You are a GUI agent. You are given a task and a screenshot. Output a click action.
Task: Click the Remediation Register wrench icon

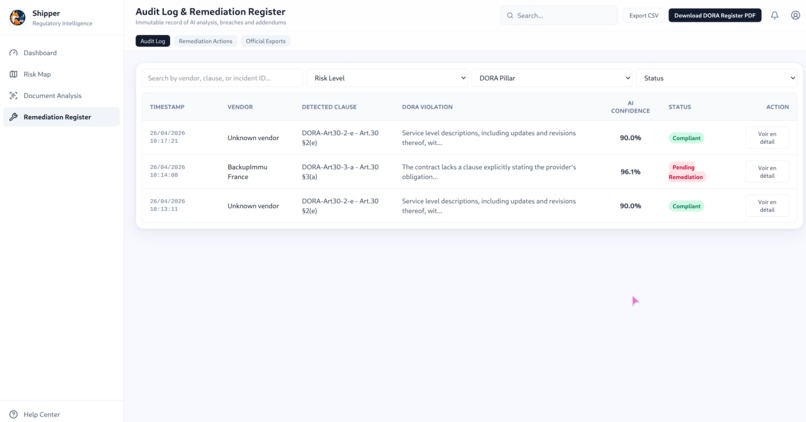point(13,117)
